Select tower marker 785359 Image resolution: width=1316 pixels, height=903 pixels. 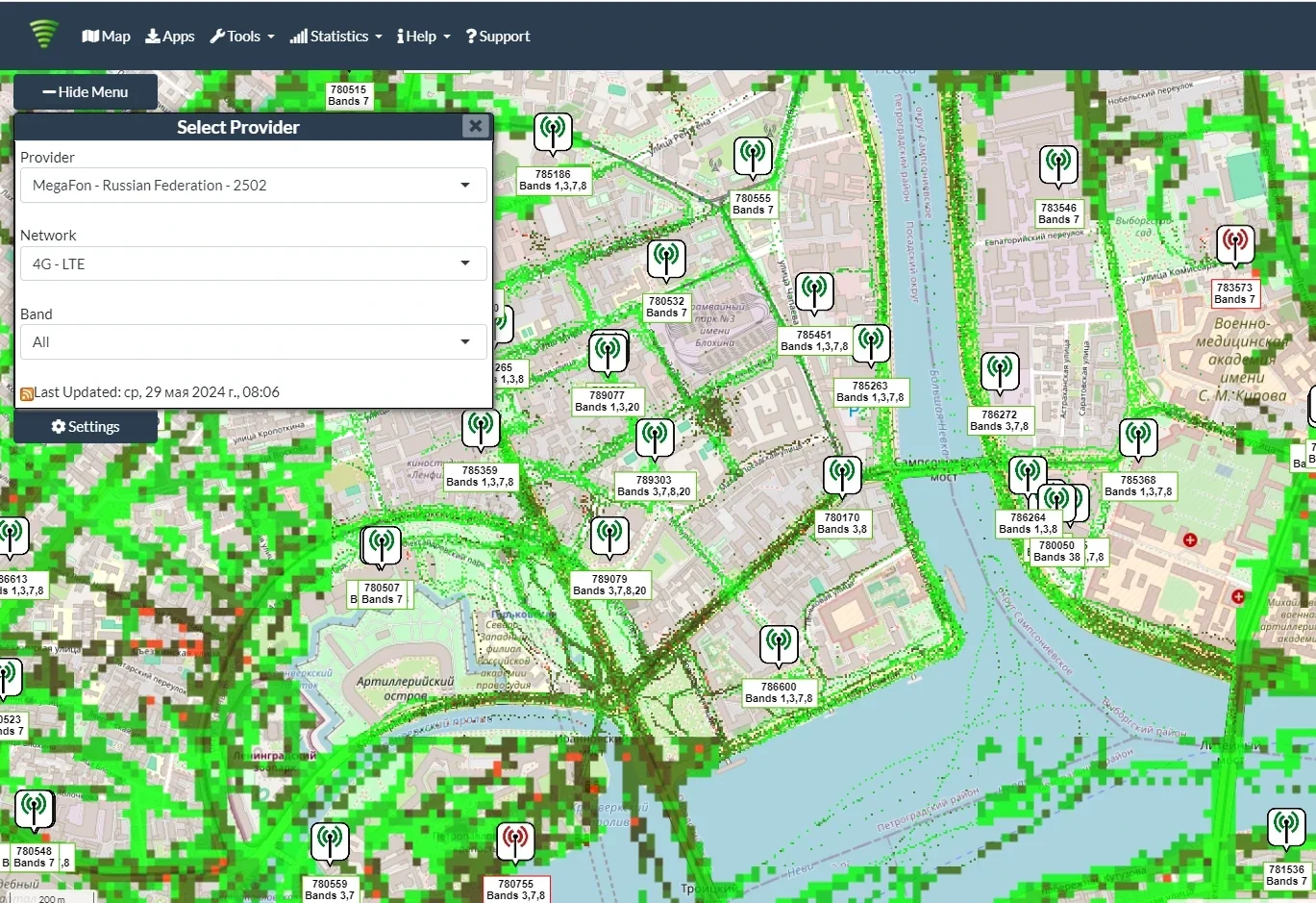[x=481, y=430]
